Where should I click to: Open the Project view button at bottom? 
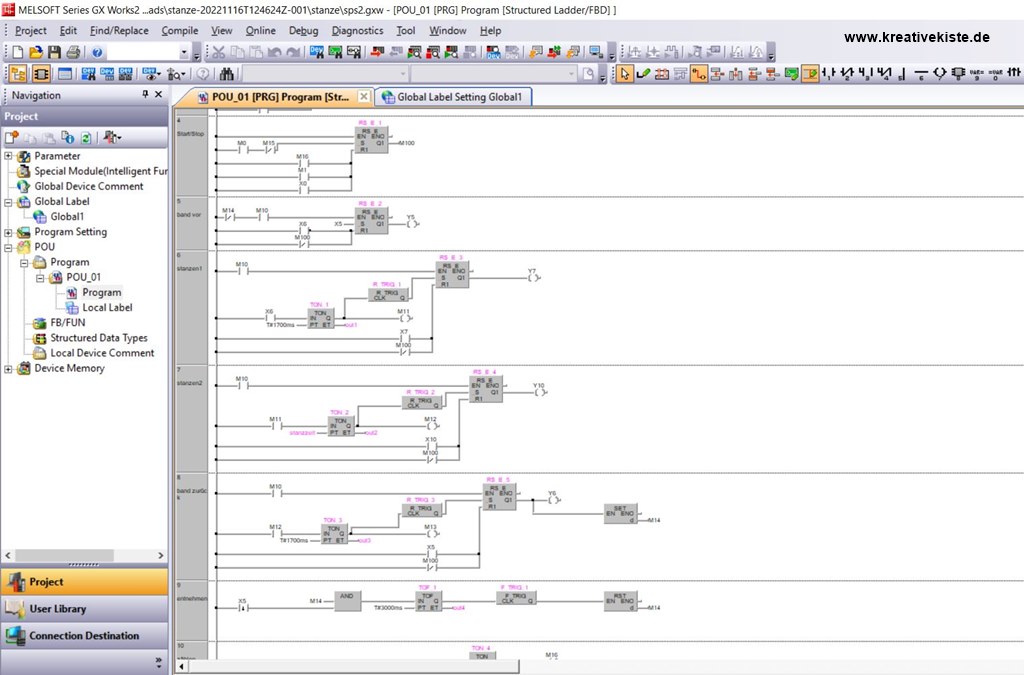point(84,582)
